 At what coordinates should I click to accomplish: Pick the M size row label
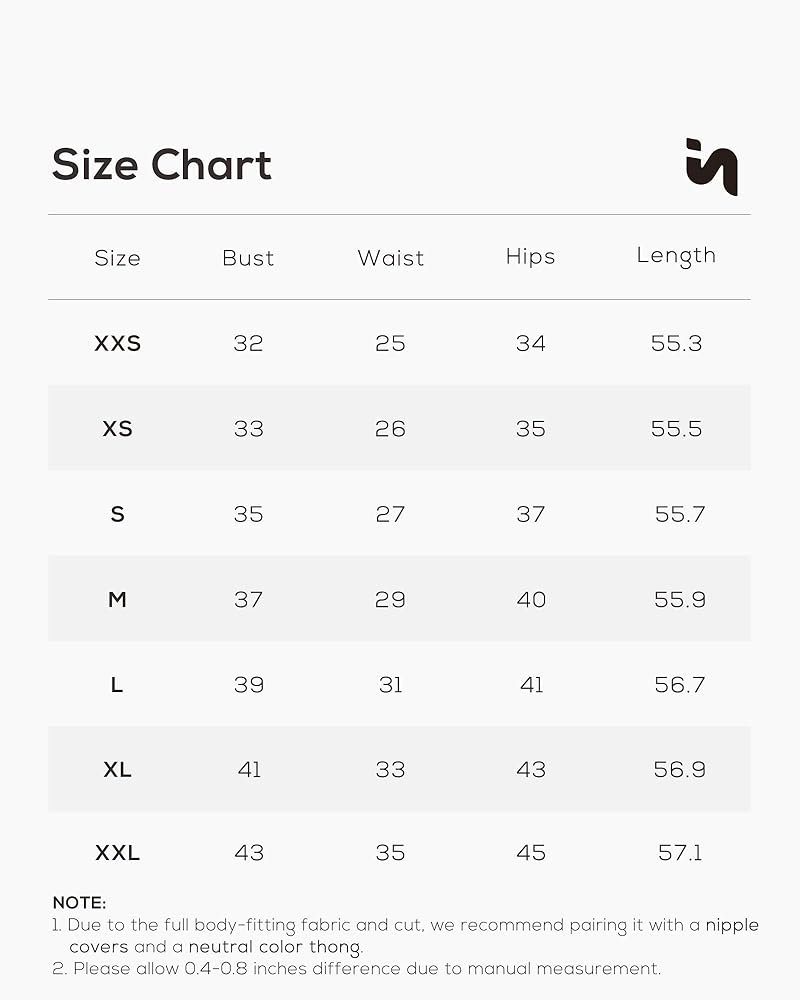pyautogui.click(x=118, y=599)
